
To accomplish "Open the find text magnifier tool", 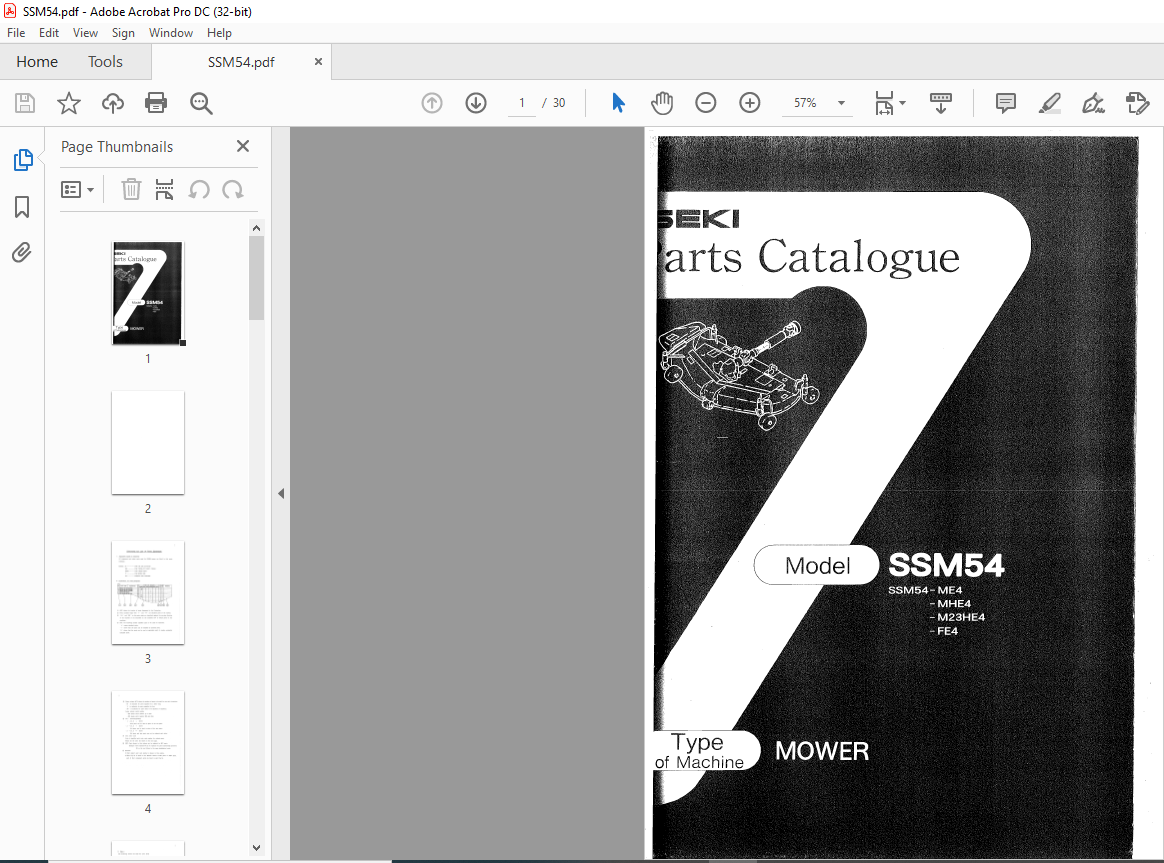I will tap(201, 103).
